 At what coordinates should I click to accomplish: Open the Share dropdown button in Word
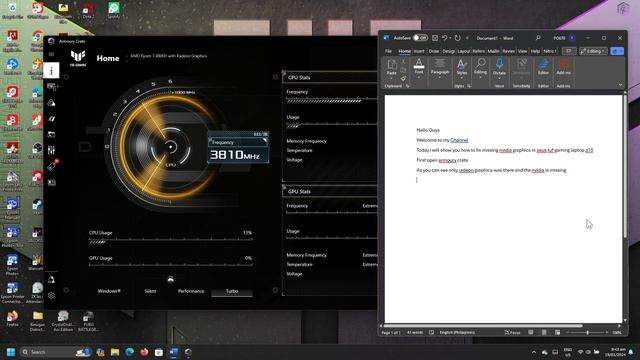pyautogui.click(x=617, y=51)
